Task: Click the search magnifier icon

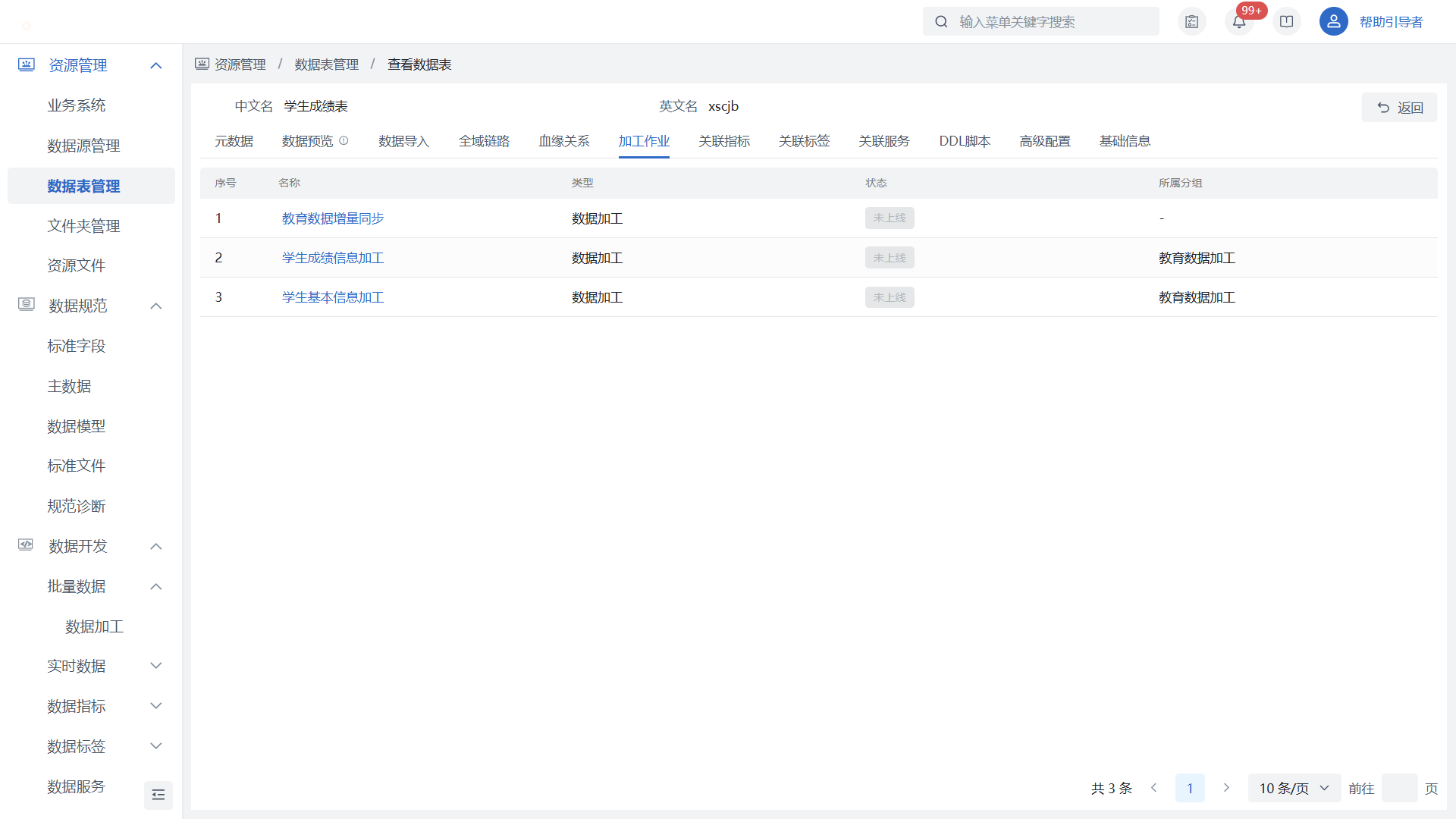Action: pyautogui.click(x=941, y=22)
